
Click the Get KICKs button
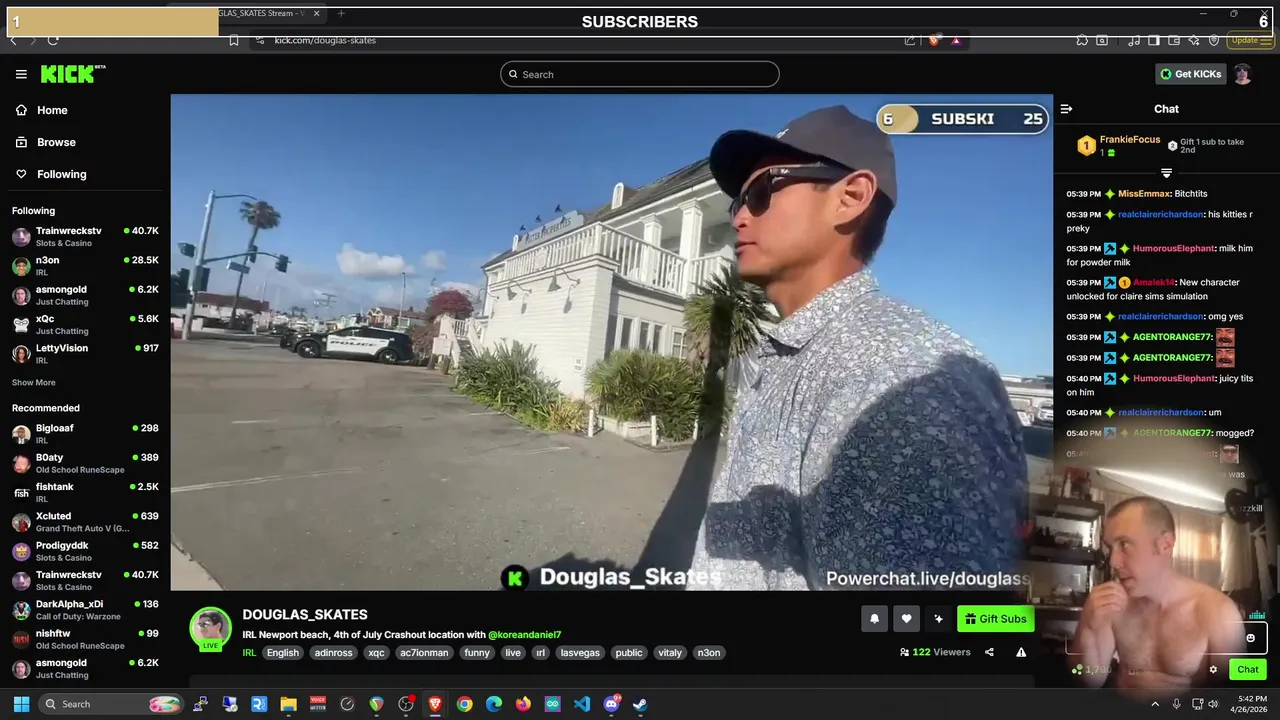pos(1190,74)
